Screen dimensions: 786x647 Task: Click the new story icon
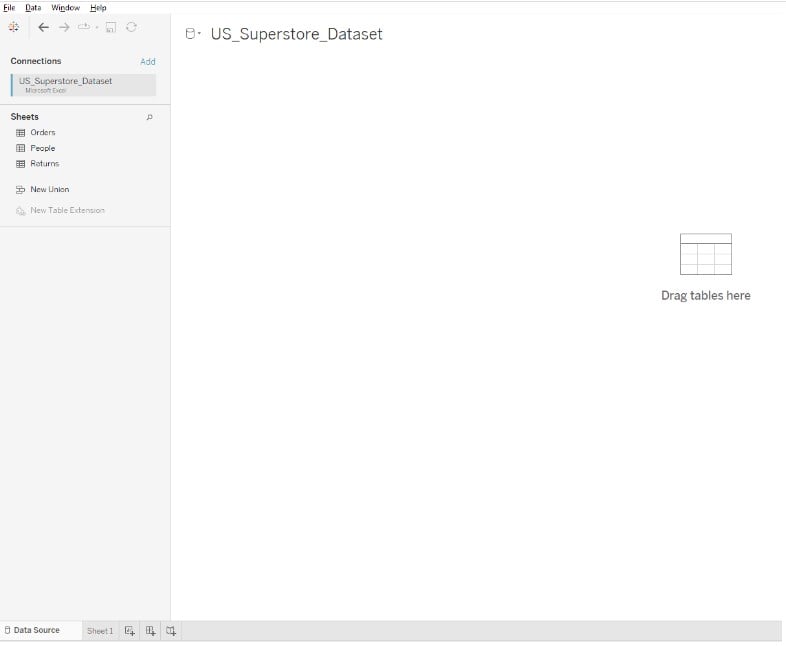[x=171, y=631]
